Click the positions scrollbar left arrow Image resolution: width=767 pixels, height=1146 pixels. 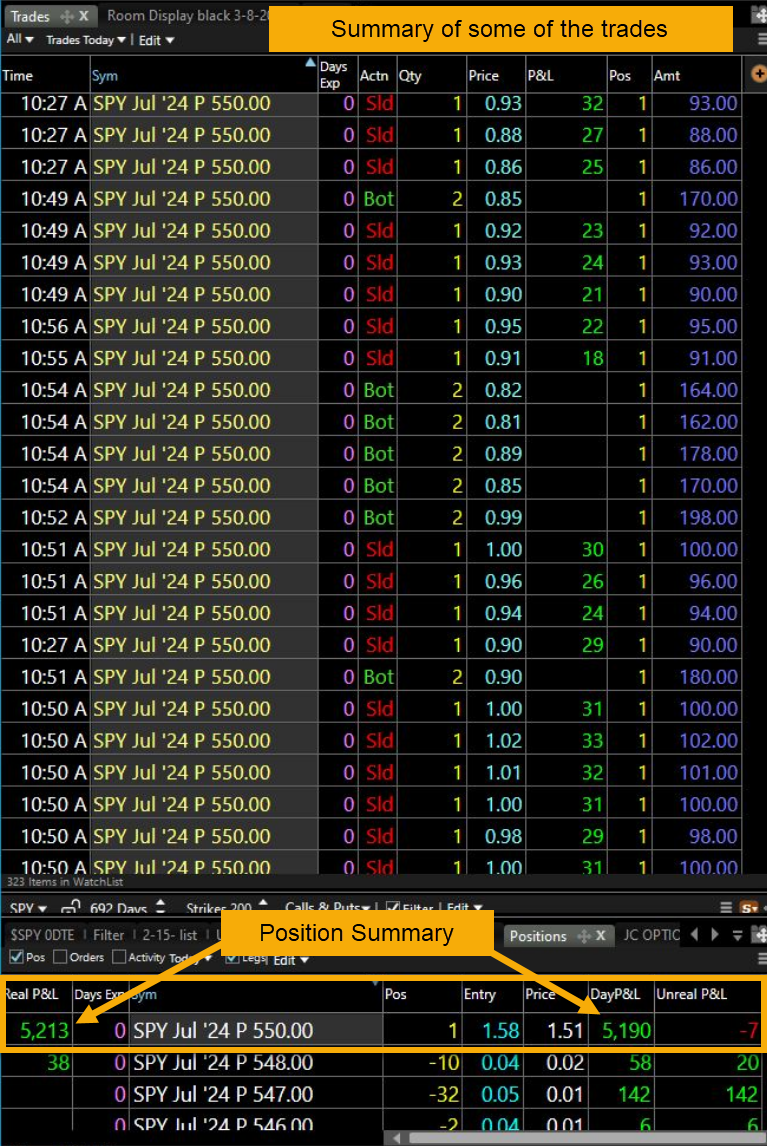(x=396, y=1138)
